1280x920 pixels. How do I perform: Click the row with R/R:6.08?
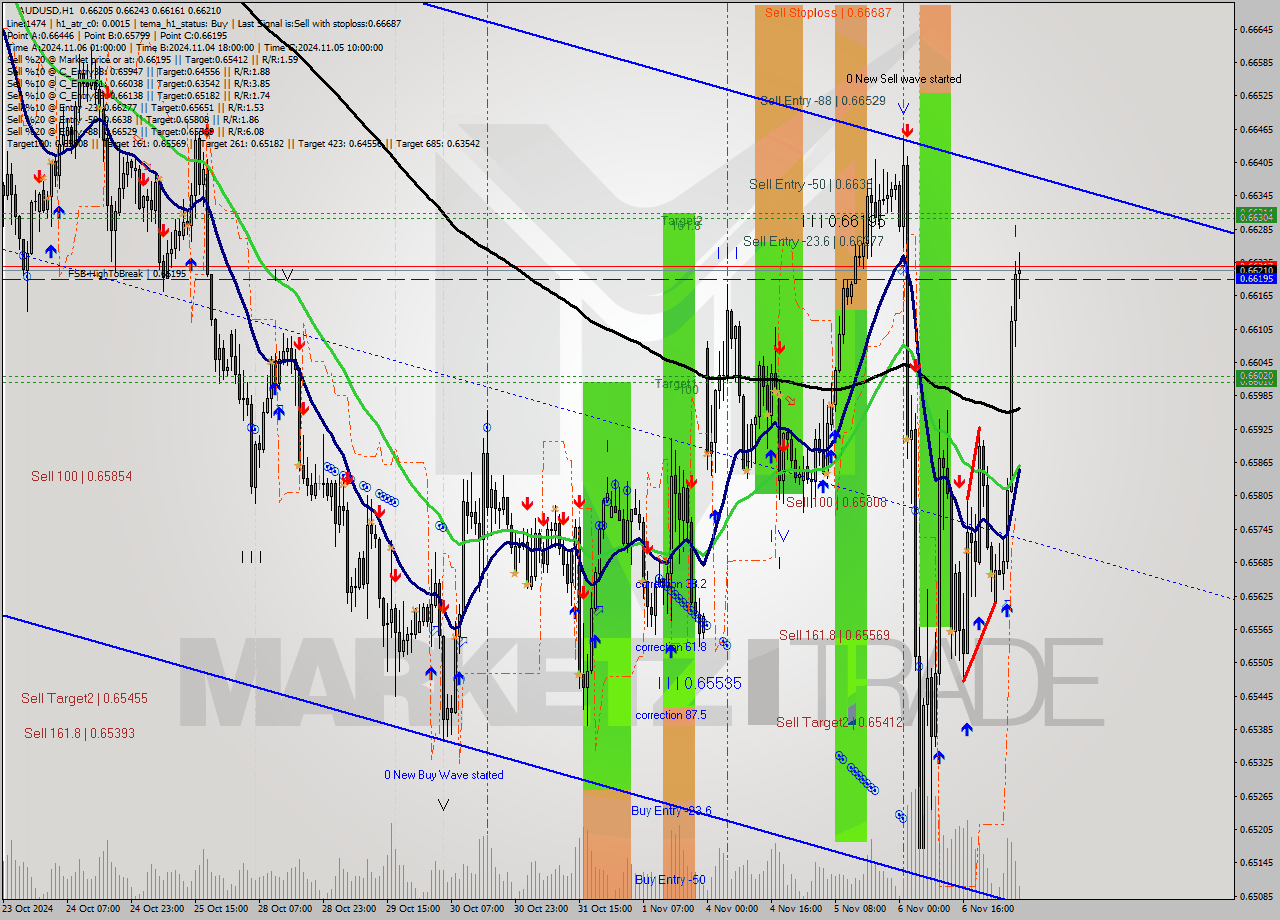[135, 131]
